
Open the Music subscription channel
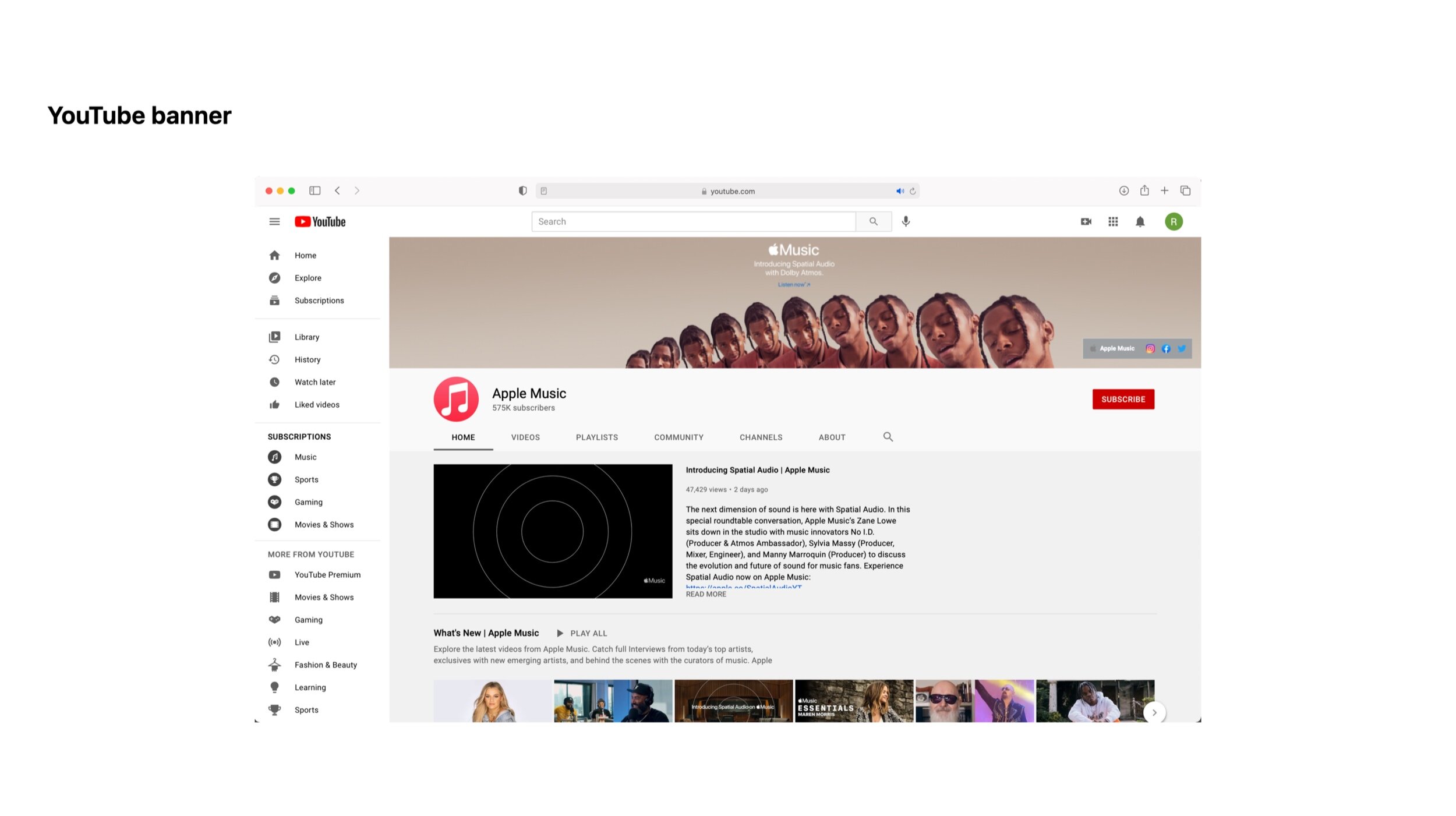(317, 457)
